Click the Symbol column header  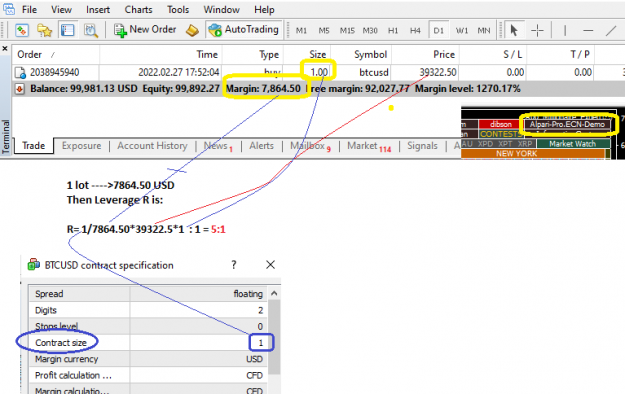[361, 55]
